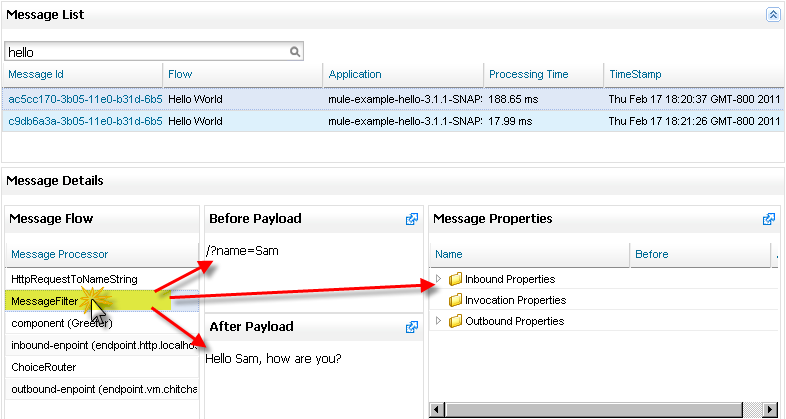Screen dimensions: 786x419
Task: Click the search field containing hello
Action: click(x=145, y=51)
